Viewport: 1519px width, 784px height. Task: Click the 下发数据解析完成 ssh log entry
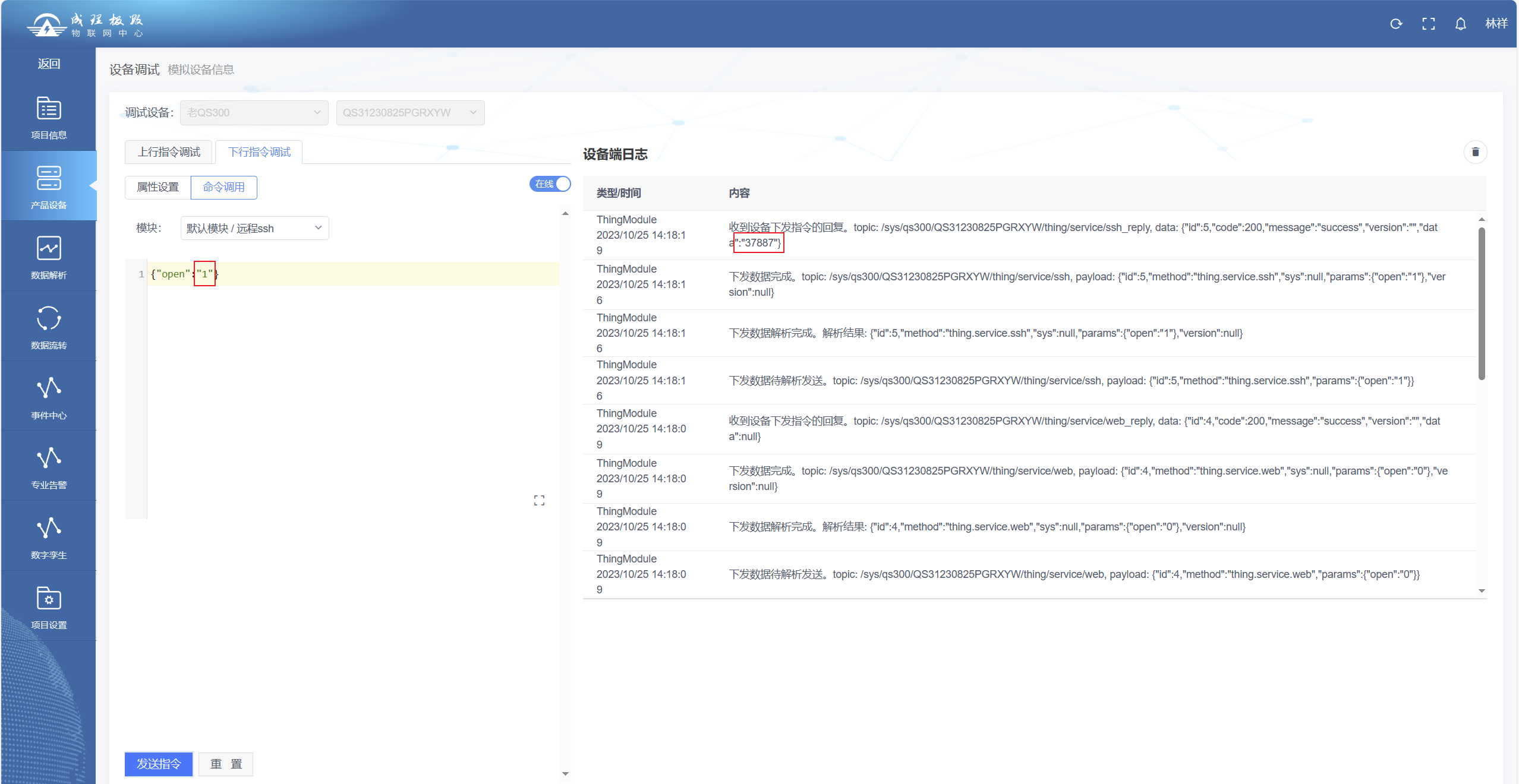coord(1029,333)
